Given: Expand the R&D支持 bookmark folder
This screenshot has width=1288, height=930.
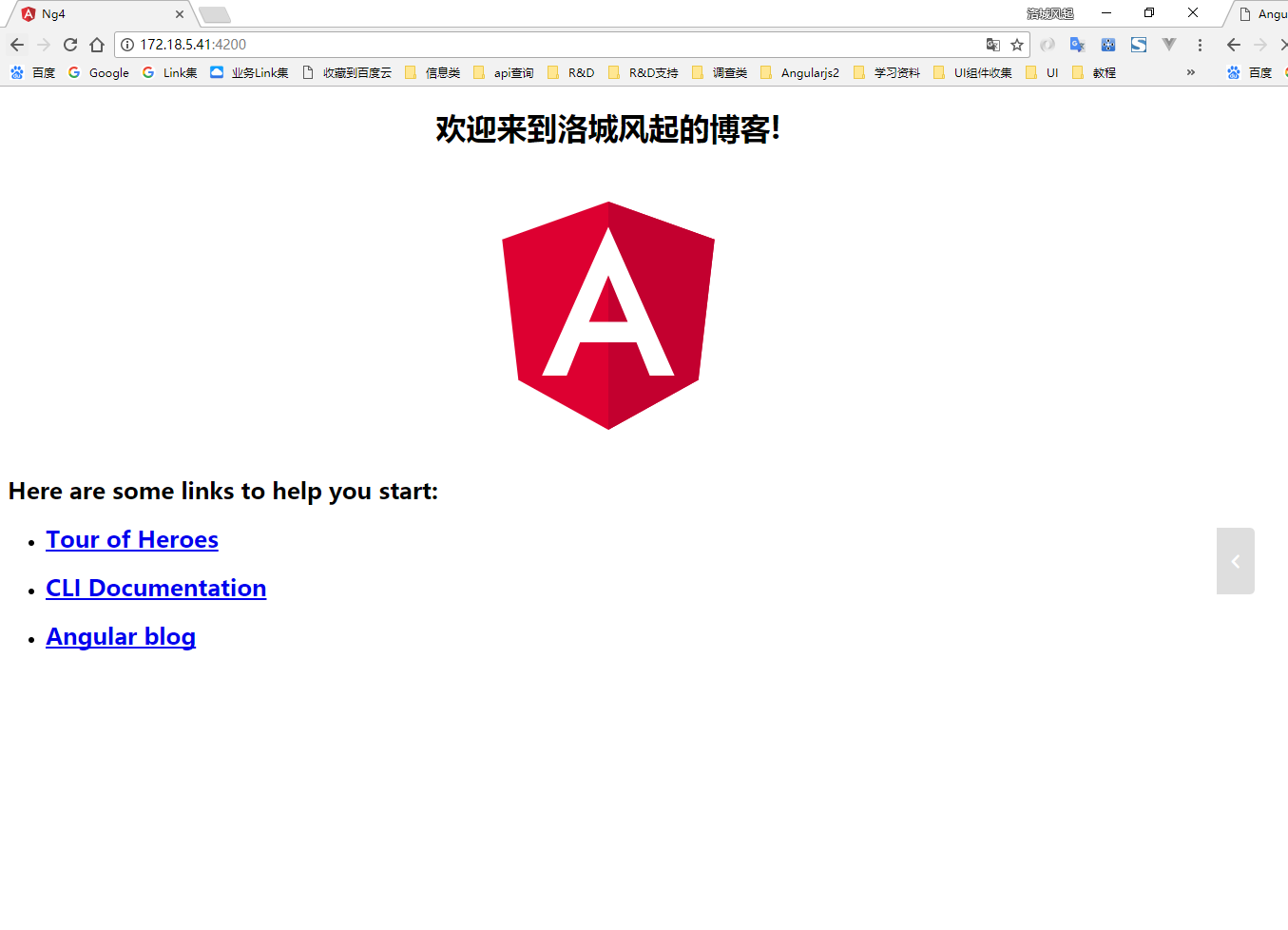Looking at the screenshot, I should tap(644, 72).
